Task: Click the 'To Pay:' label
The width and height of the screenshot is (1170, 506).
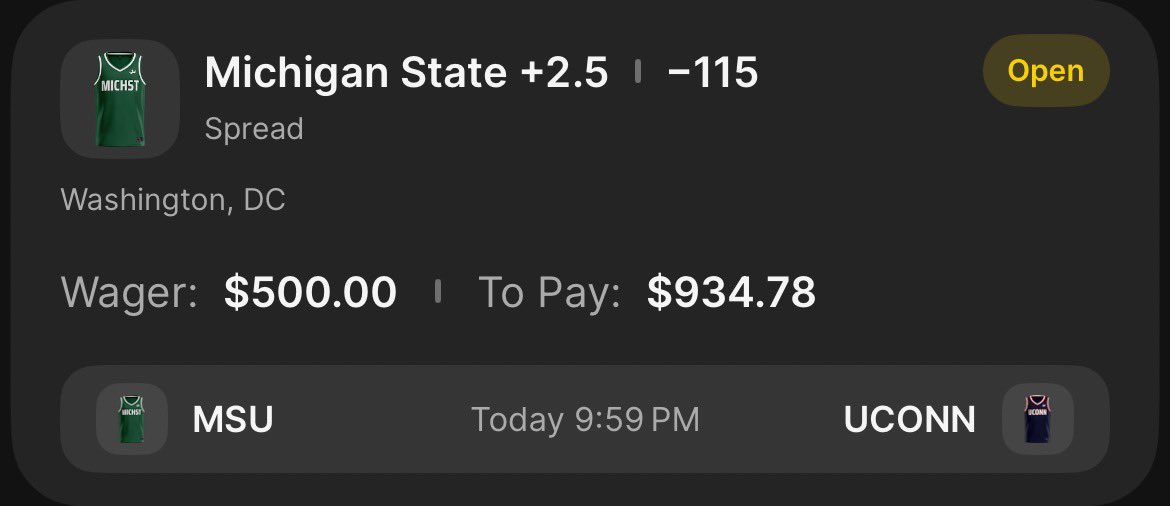Action: pos(549,292)
